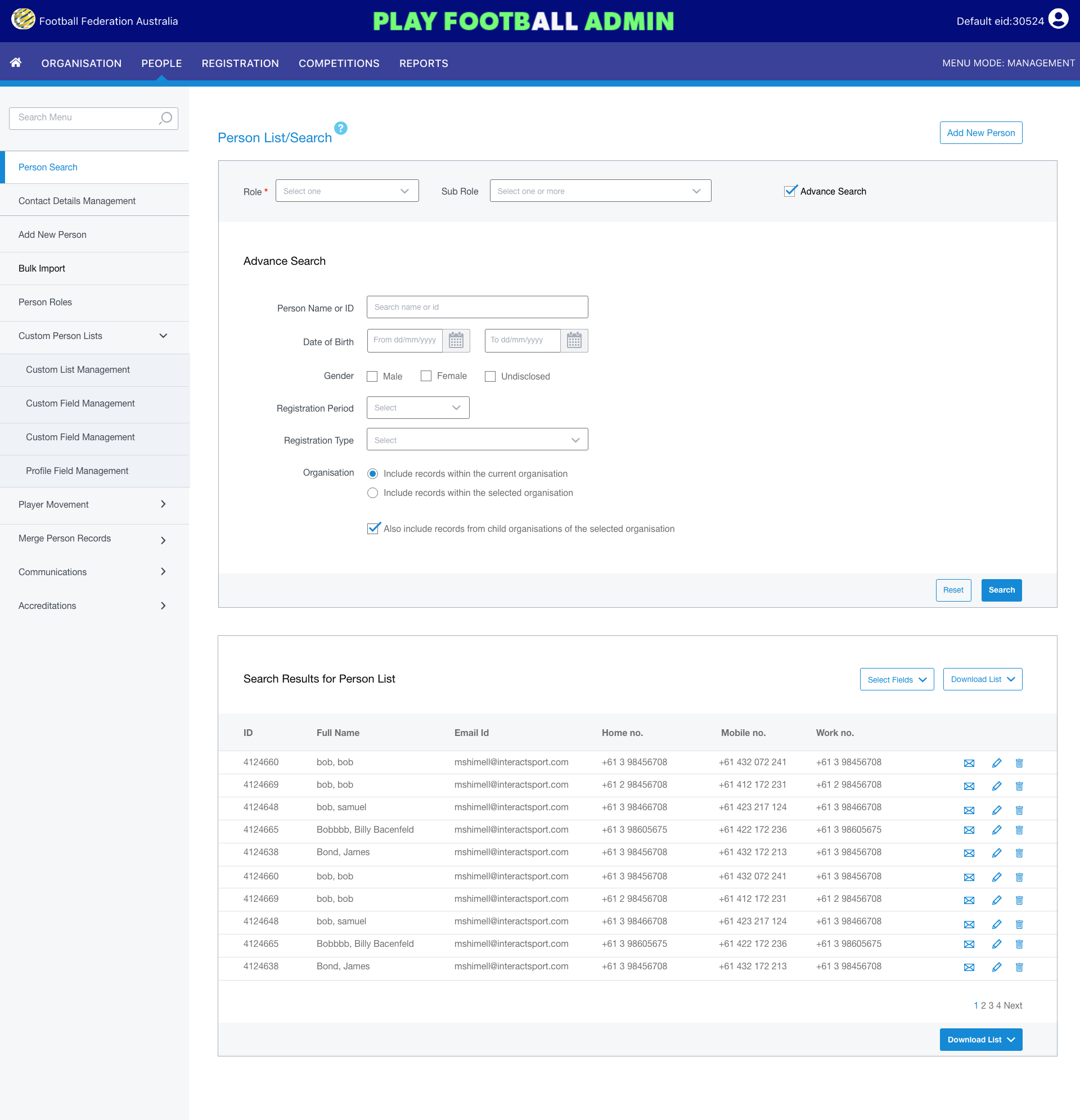The width and height of the screenshot is (1080, 1120).
Task: Open the Registration Type dropdown
Action: [x=477, y=440]
